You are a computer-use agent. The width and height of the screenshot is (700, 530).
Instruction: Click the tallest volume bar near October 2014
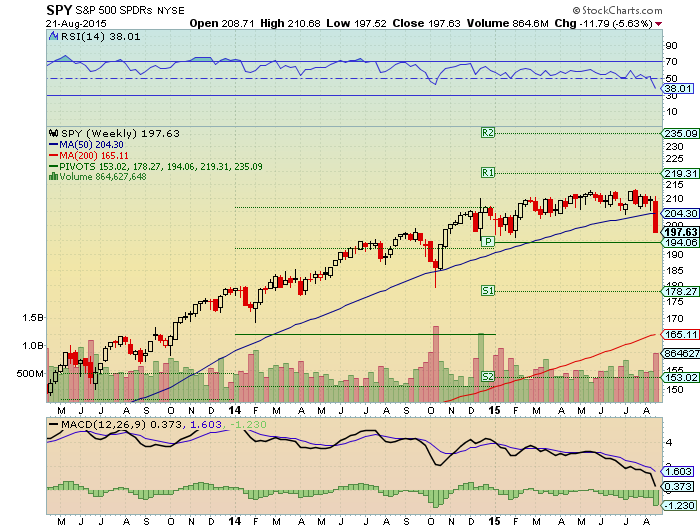[x=436, y=364]
